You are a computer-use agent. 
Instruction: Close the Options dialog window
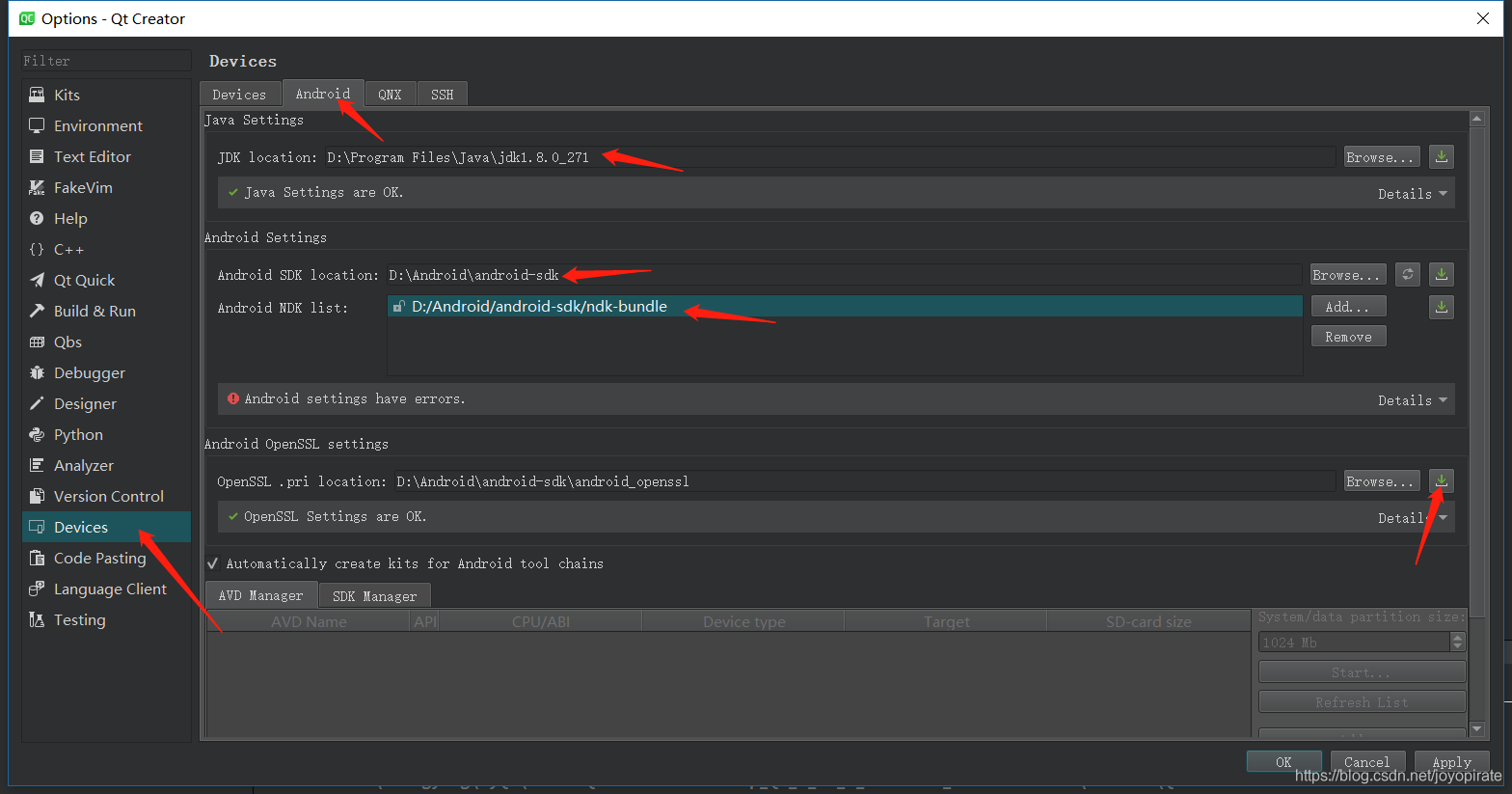pos(1483,18)
